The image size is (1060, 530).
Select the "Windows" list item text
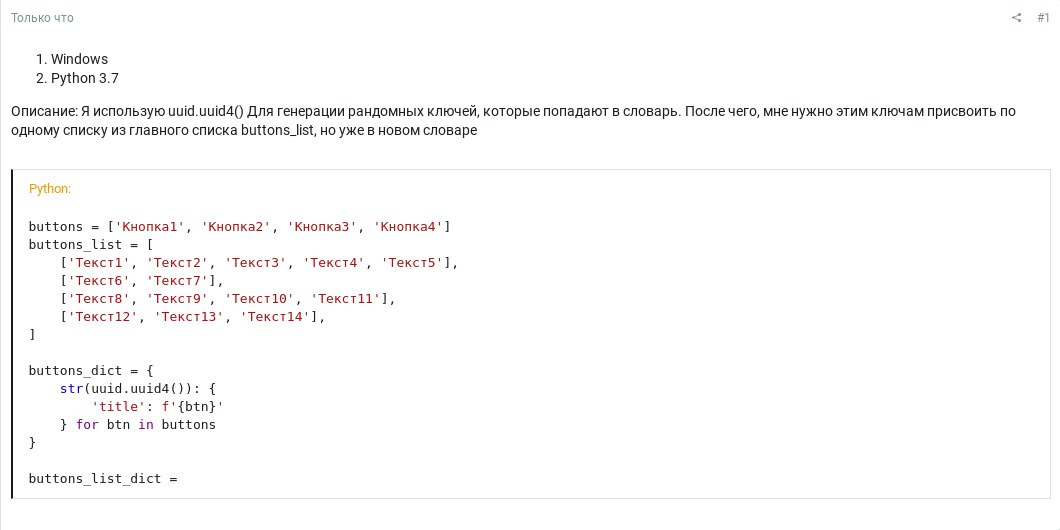[x=79, y=59]
